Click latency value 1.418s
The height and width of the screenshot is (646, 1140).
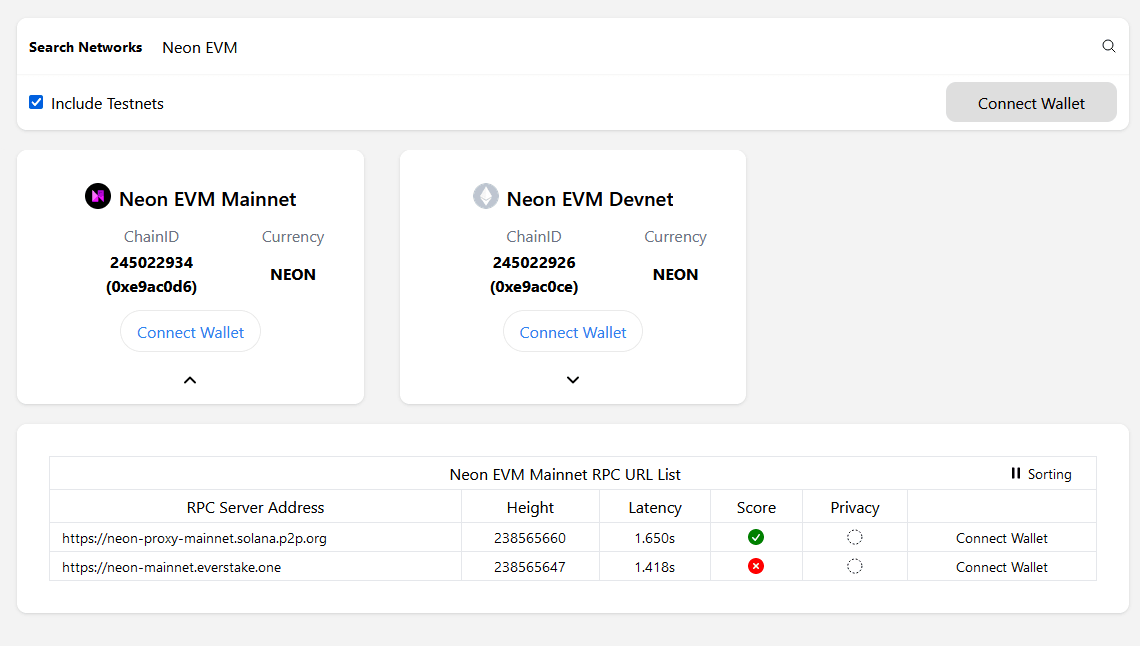tap(654, 568)
